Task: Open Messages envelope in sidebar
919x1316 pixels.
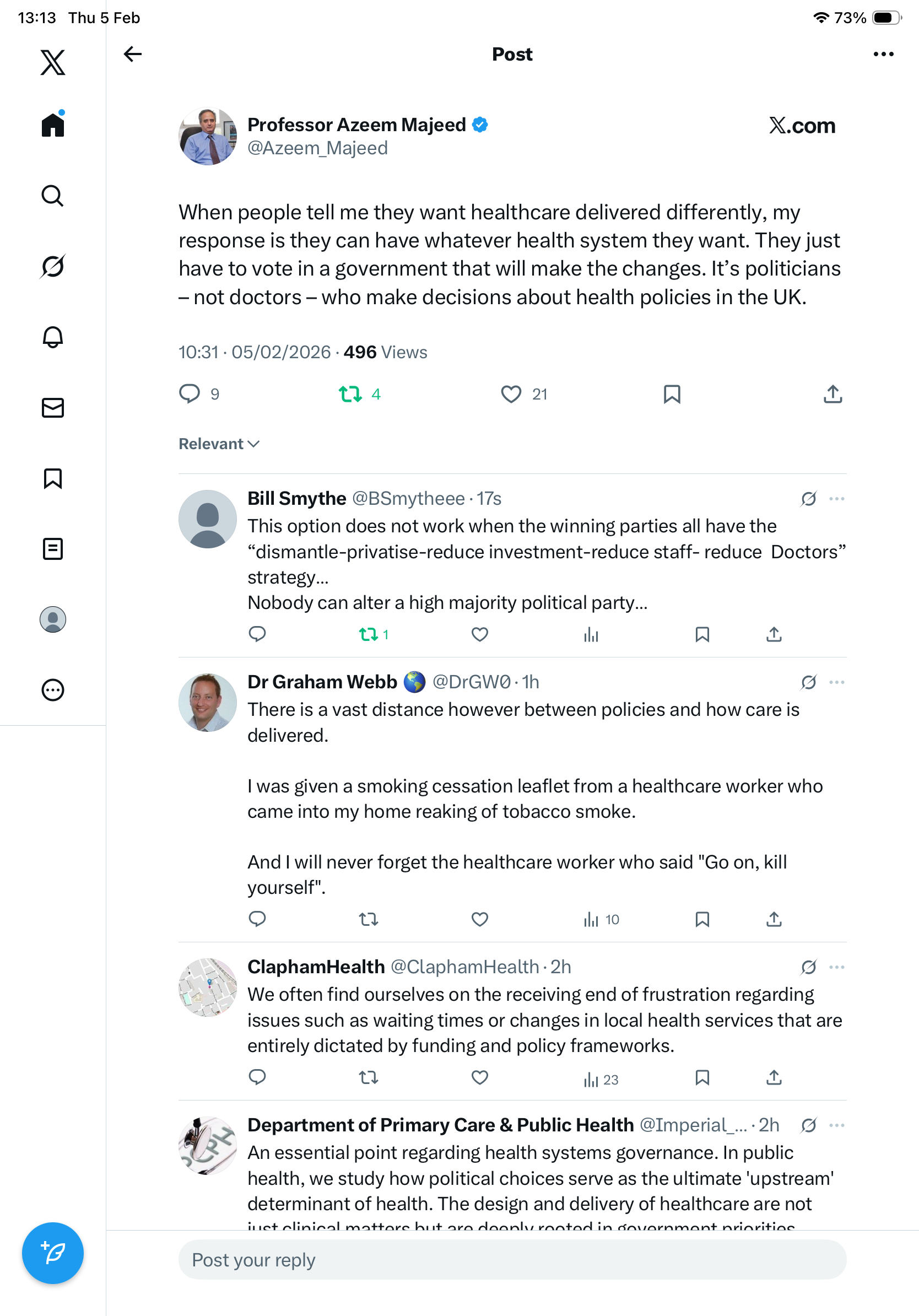Action: tap(53, 408)
